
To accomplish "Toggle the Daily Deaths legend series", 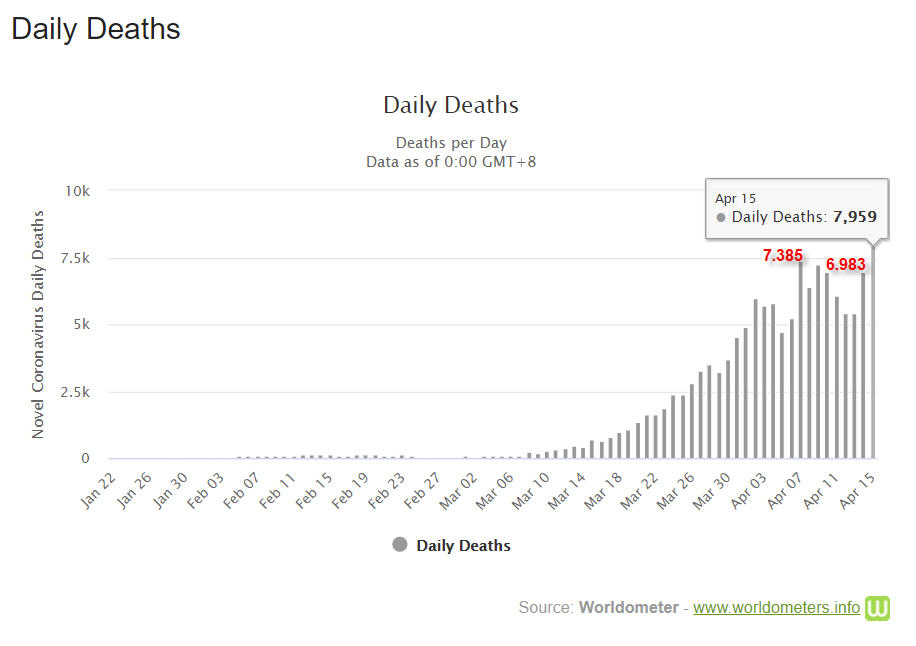I will [x=463, y=546].
